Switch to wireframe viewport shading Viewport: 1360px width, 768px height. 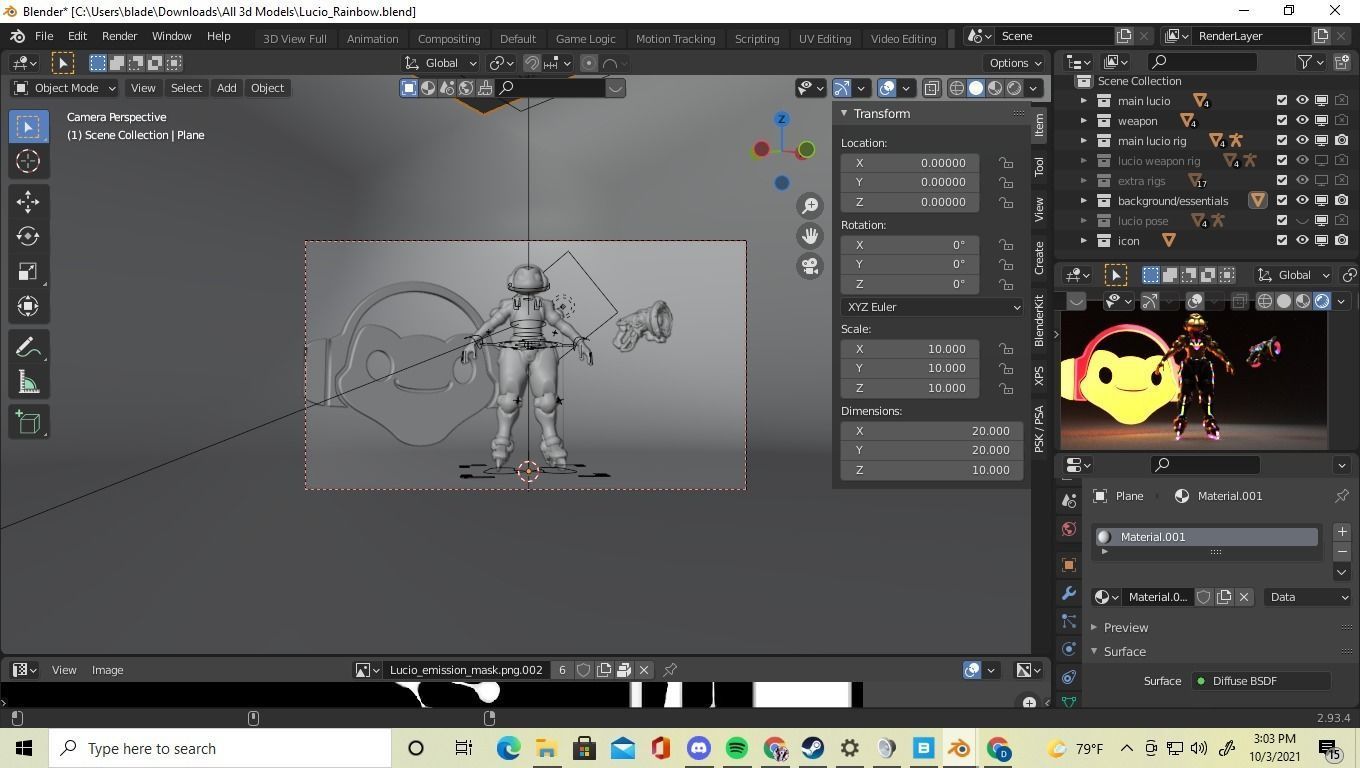[x=957, y=88]
